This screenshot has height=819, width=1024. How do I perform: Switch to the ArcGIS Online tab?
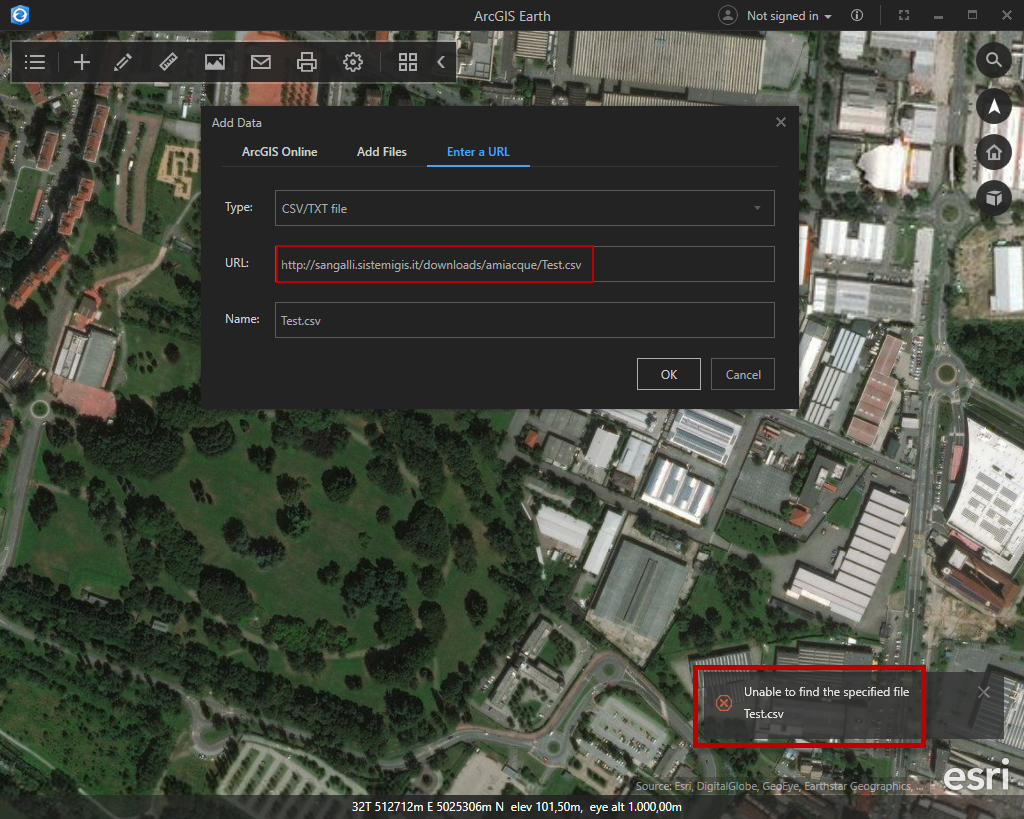(x=280, y=152)
